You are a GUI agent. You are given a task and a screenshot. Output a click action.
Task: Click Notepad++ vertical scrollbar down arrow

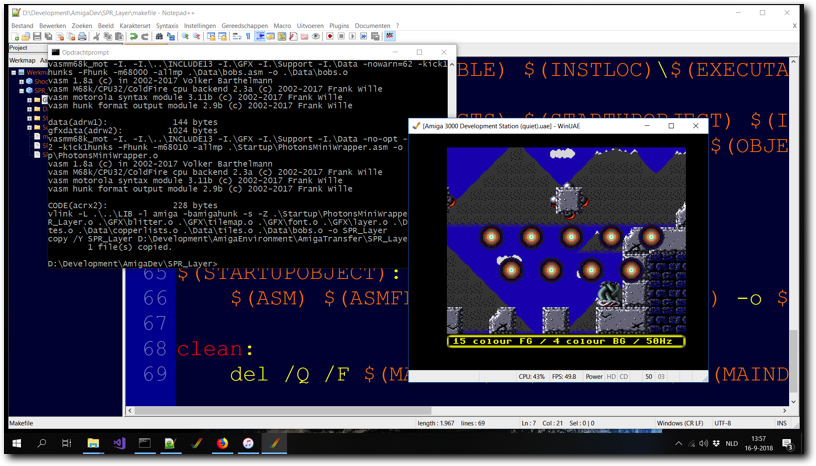(793, 402)
